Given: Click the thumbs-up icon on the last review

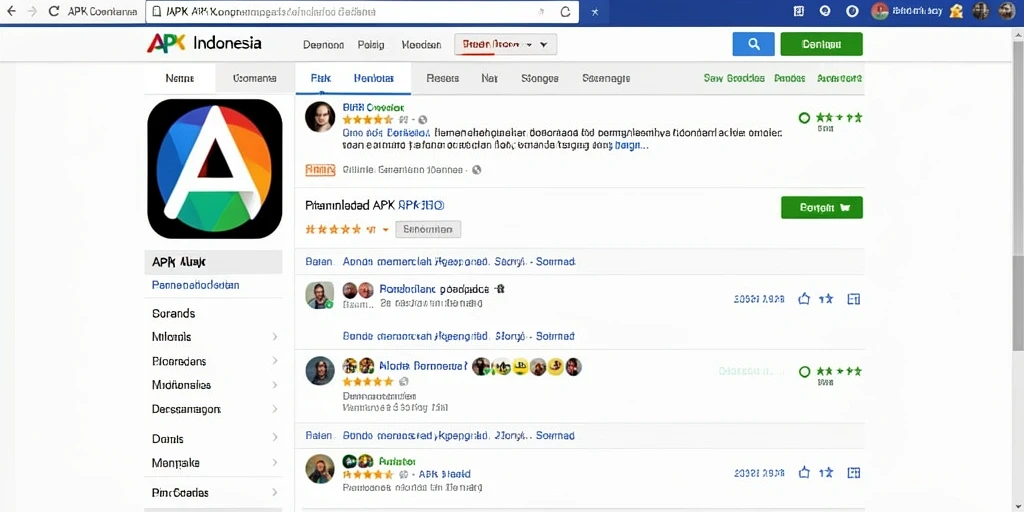Looking at the screenshot, I should 804,472.
